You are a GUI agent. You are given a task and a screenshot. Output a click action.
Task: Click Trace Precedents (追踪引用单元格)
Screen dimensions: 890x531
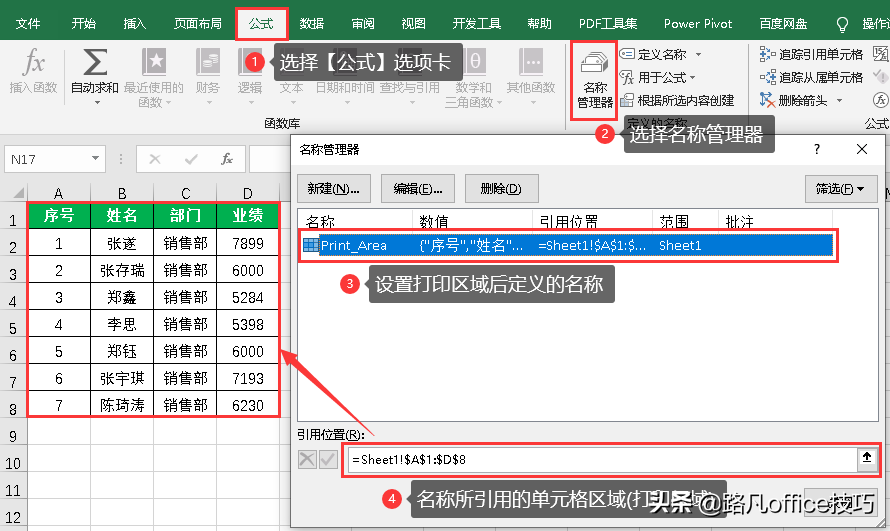tap(811, 54)
